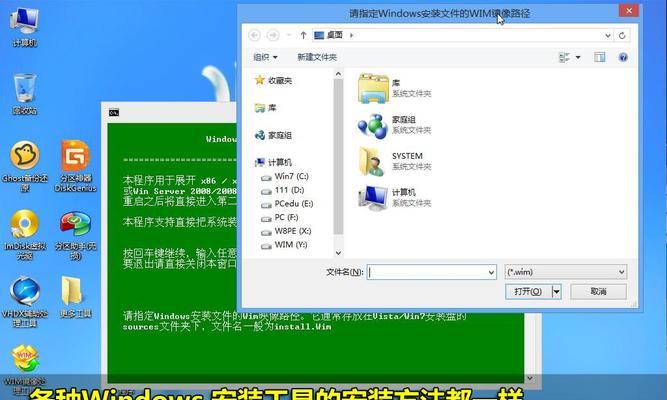Open the dialog help button
Viewport: 667px width, 400px height.
coord(623,57)
